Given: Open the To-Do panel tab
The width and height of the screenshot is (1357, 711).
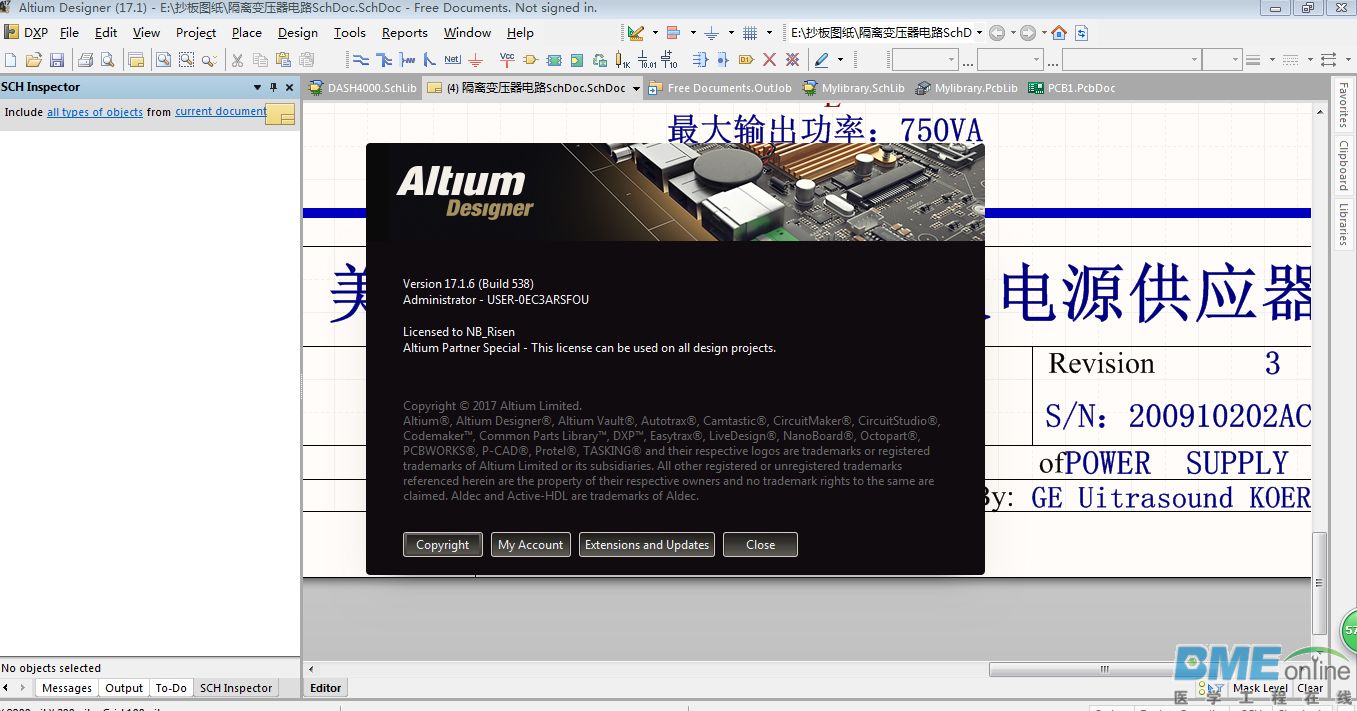Looking at the screenshot, I should point(171,688).
